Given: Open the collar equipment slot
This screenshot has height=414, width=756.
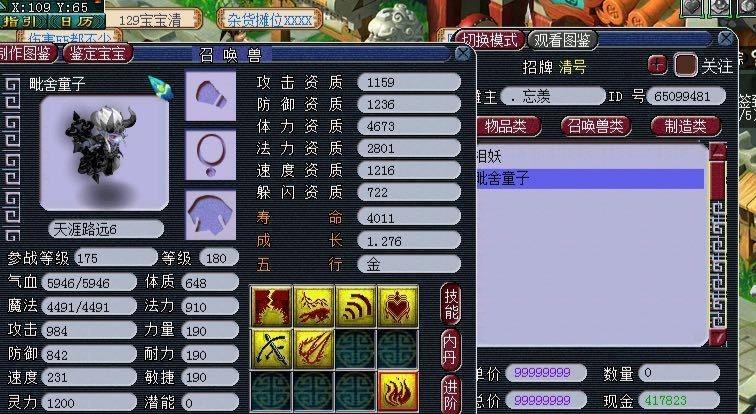Looking at the screenshot, I should coord(211,155).
